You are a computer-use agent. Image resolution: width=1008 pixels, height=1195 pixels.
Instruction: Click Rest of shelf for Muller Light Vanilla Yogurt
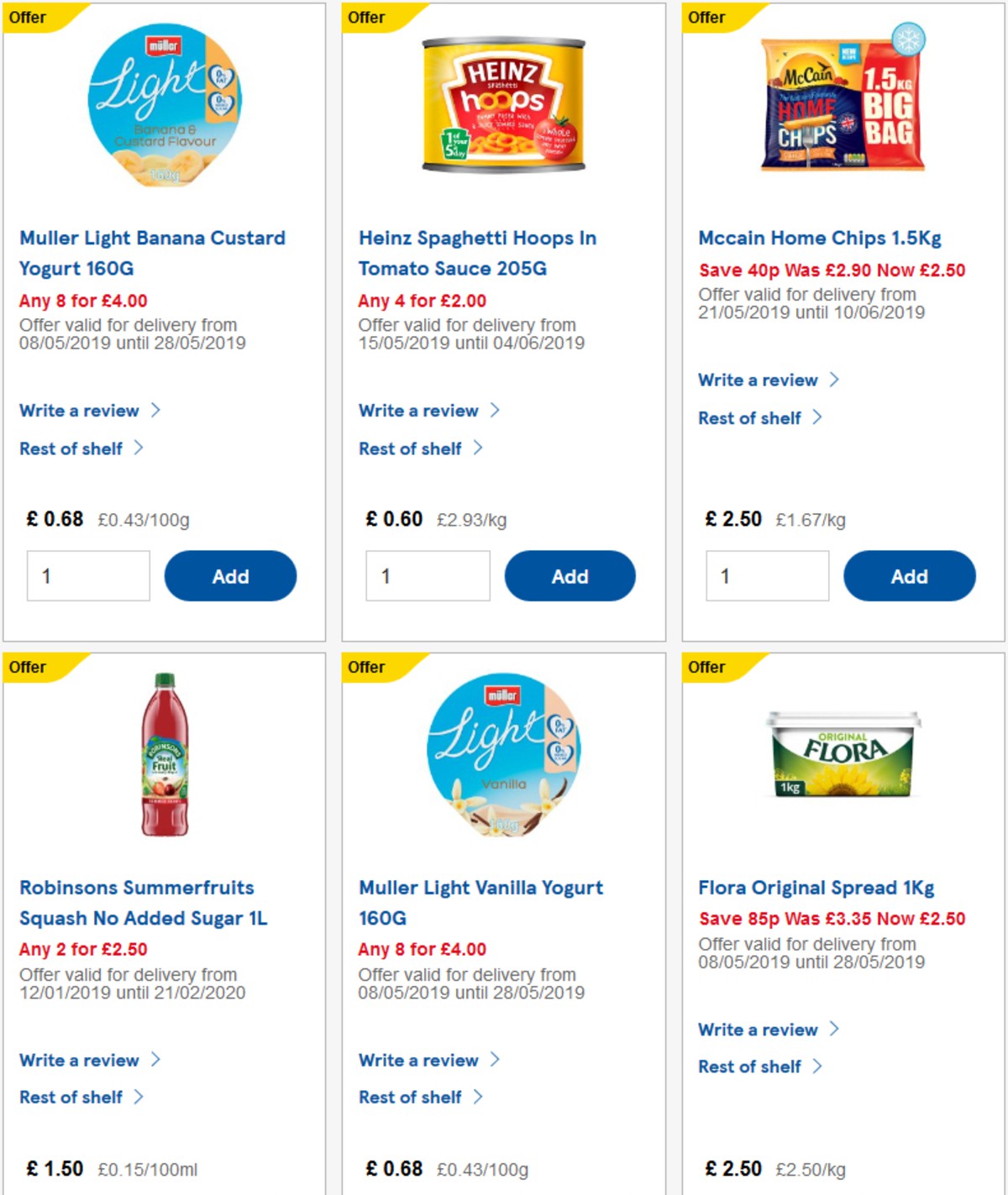(411, 1097)
